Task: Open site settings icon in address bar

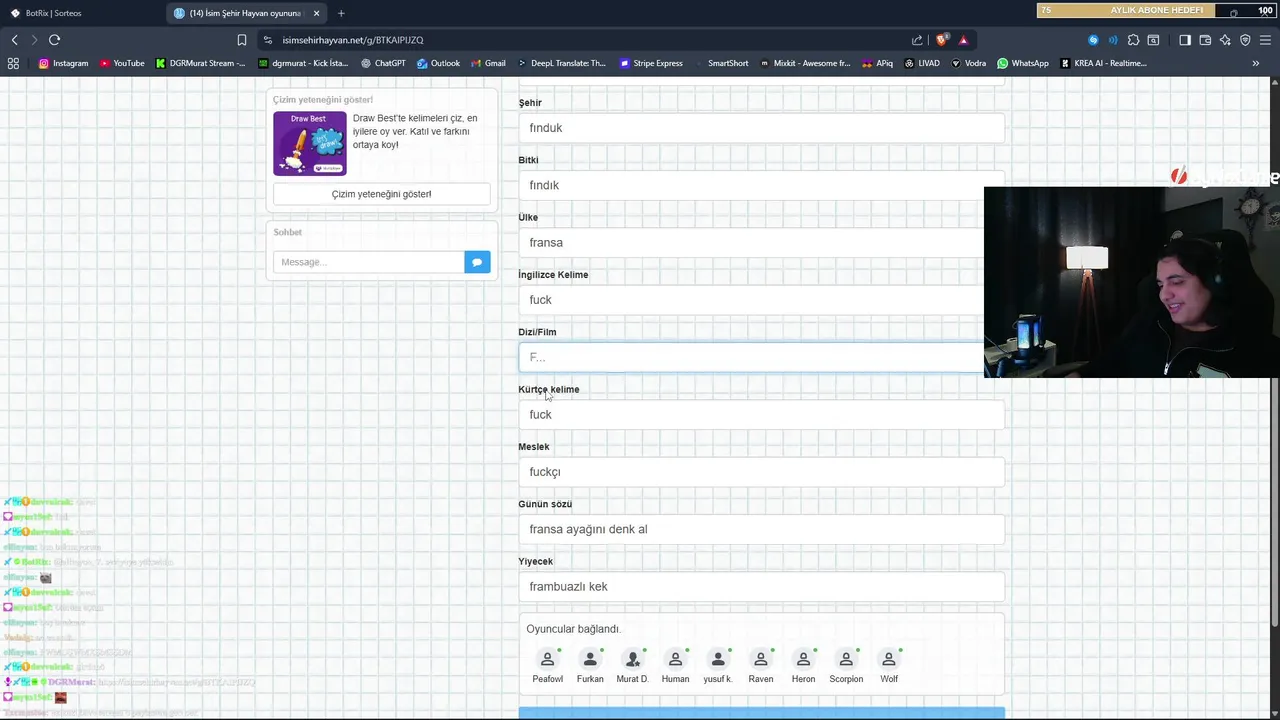Action: [x=267, y=40]
